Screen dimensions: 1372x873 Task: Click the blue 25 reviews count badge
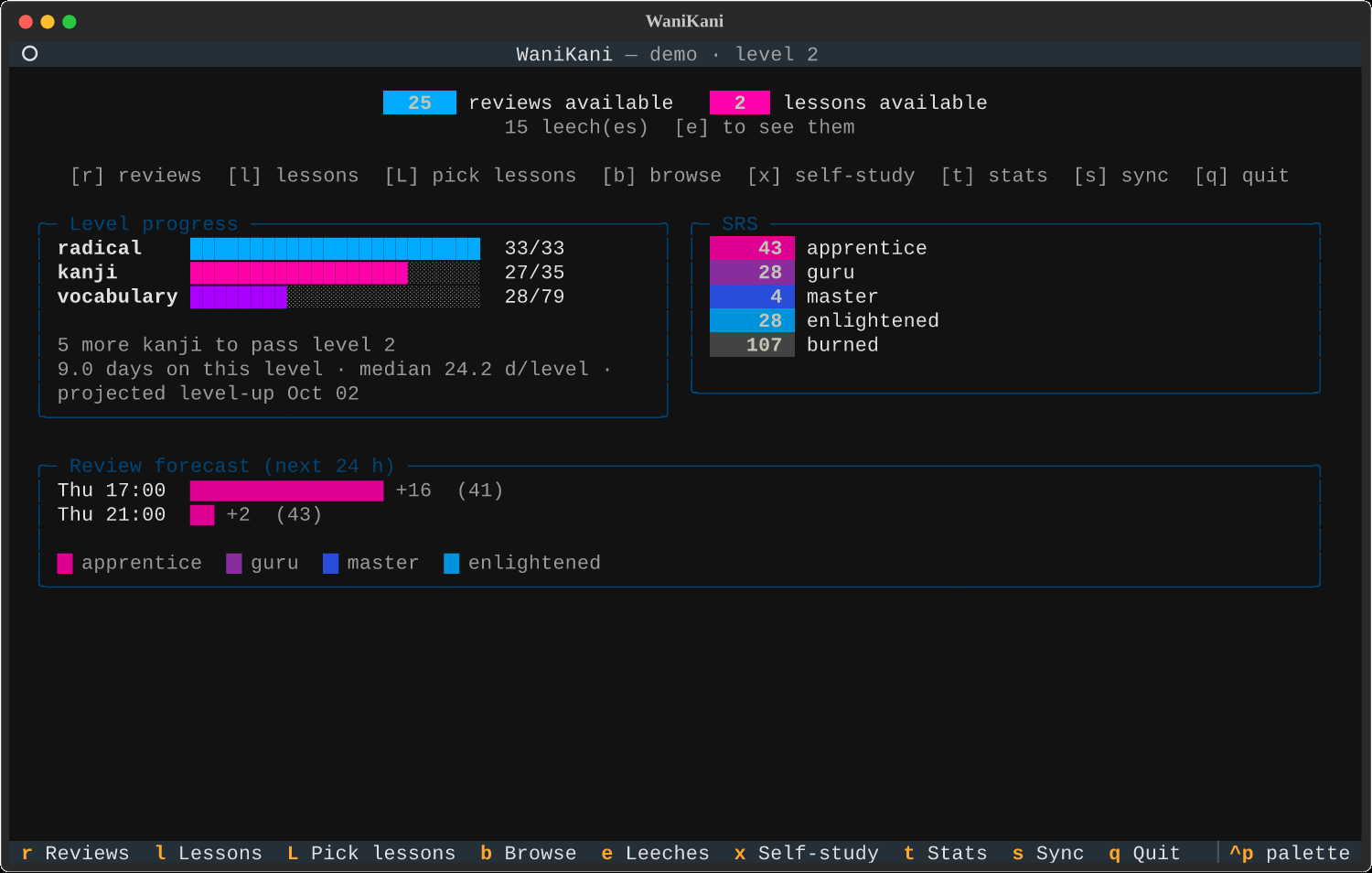420,102
